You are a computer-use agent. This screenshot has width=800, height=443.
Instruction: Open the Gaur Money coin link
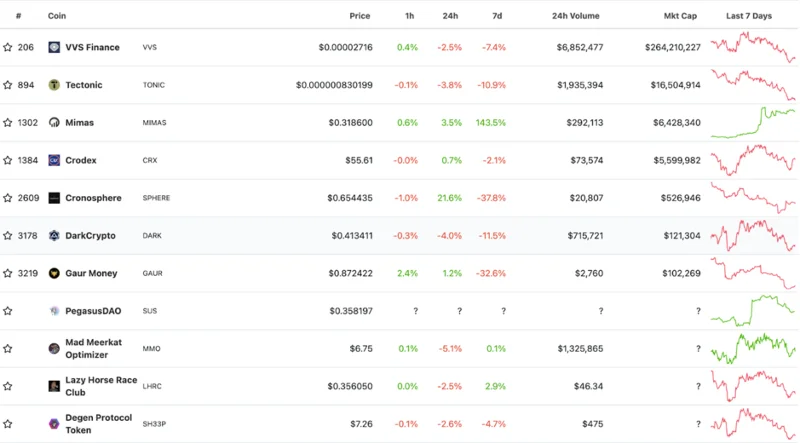tap(91, 273)
